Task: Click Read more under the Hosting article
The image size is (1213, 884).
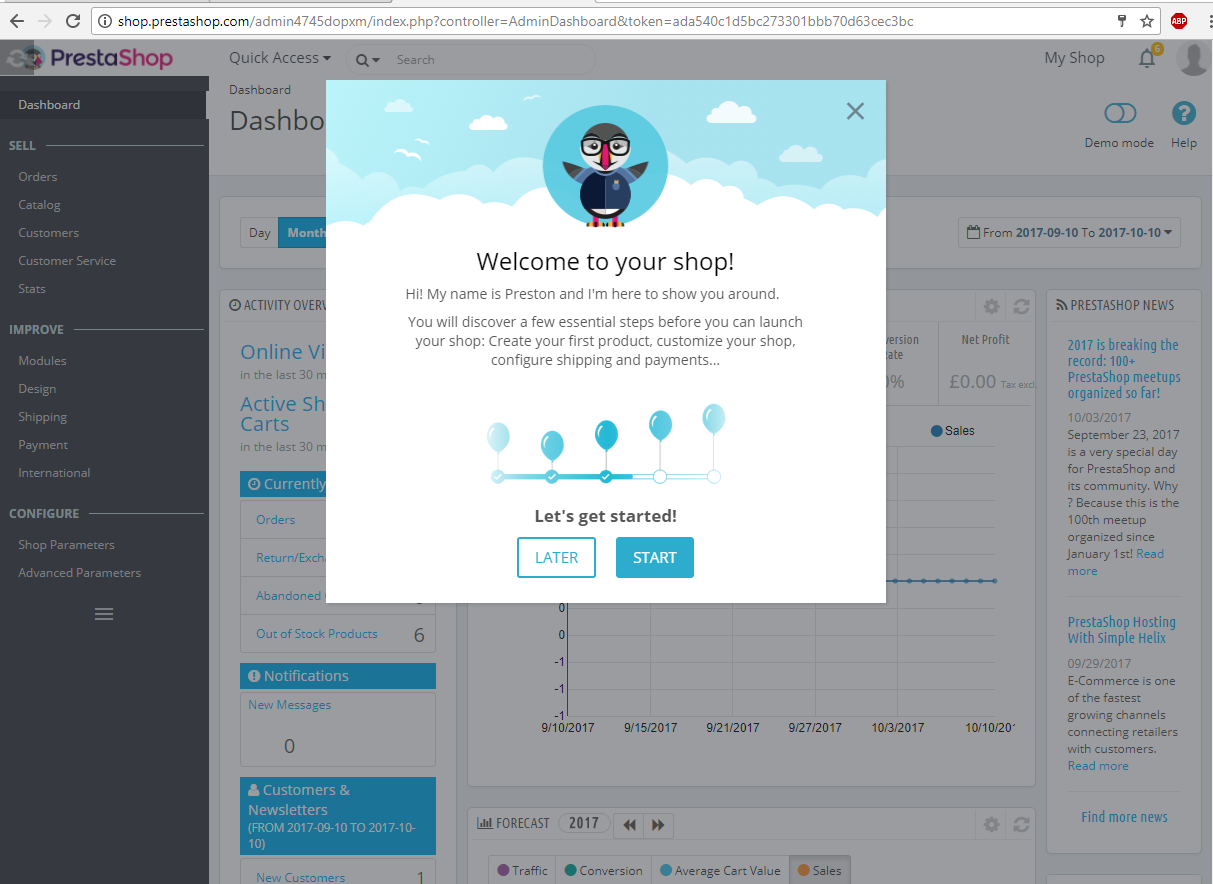Action: pos(1098,766)
